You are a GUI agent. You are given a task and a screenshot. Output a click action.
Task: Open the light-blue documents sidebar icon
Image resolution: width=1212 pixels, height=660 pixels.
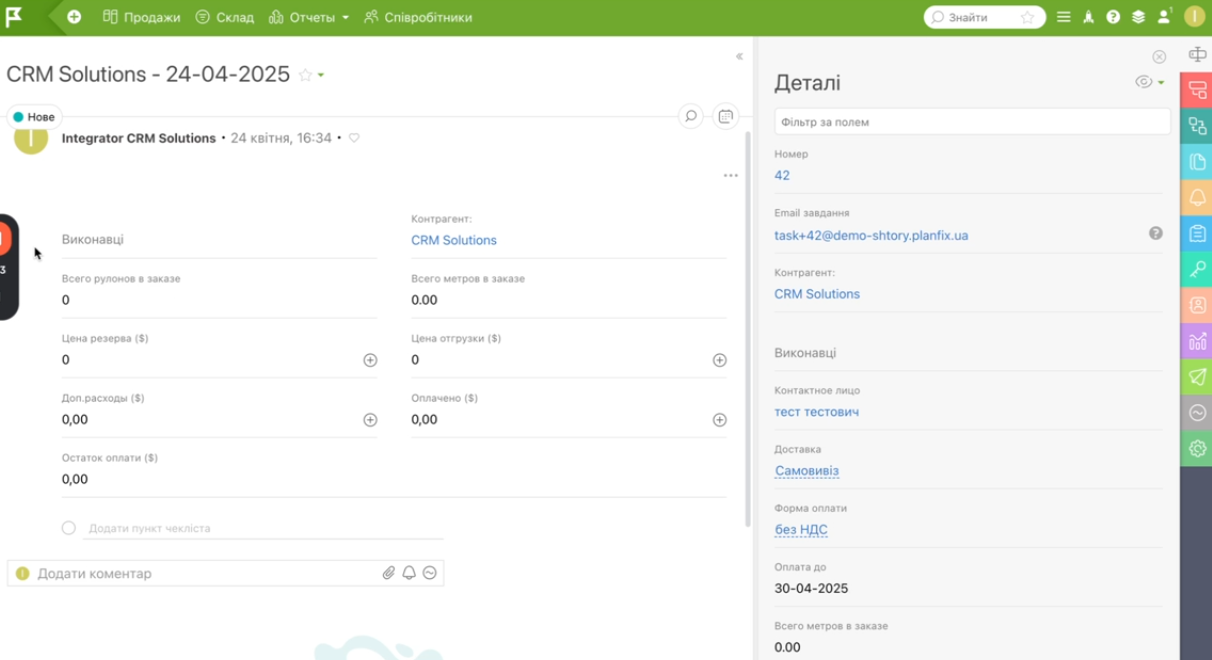click(1197, 162)
